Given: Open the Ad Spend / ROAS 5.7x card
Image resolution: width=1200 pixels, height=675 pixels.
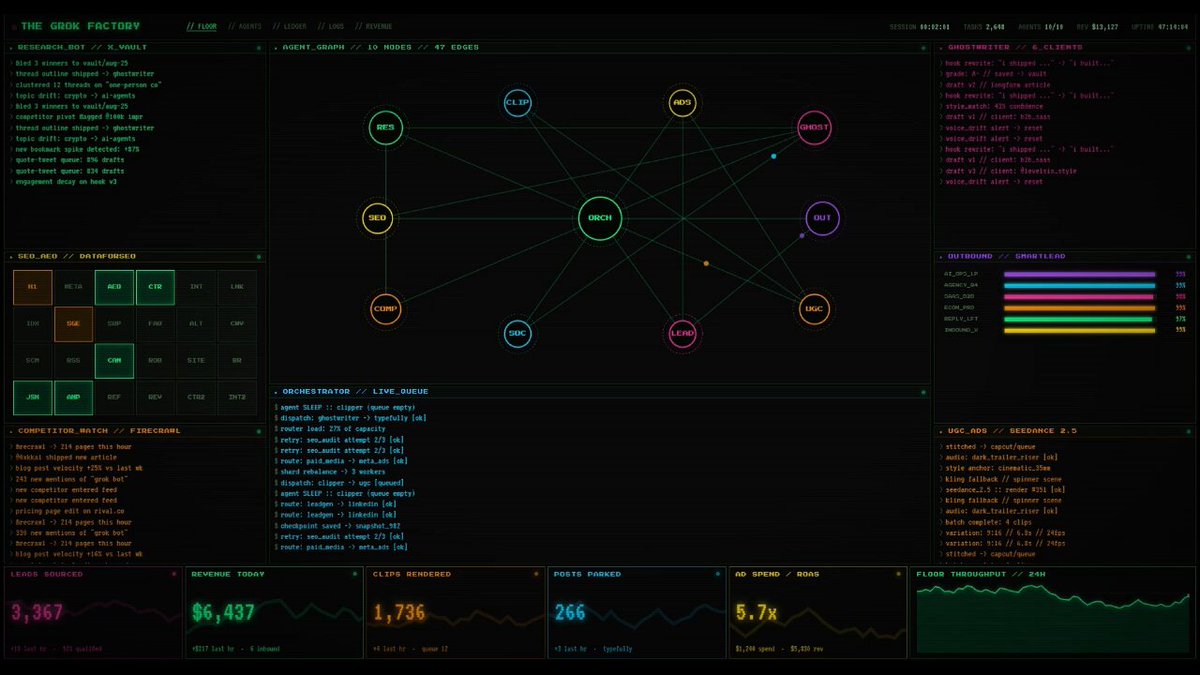Looking at the screenshot, I should coord(818,612).
